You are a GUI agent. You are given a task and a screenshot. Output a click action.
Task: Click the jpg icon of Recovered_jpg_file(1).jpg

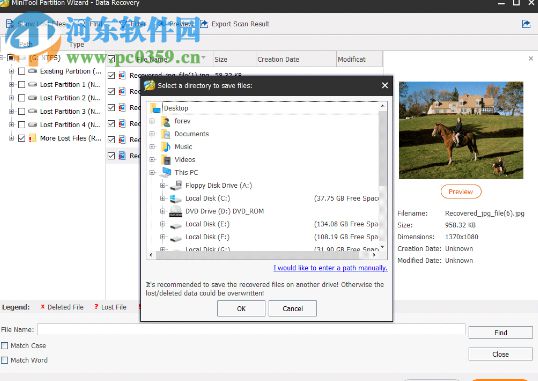pyautogui.click(x=122, y=75)
